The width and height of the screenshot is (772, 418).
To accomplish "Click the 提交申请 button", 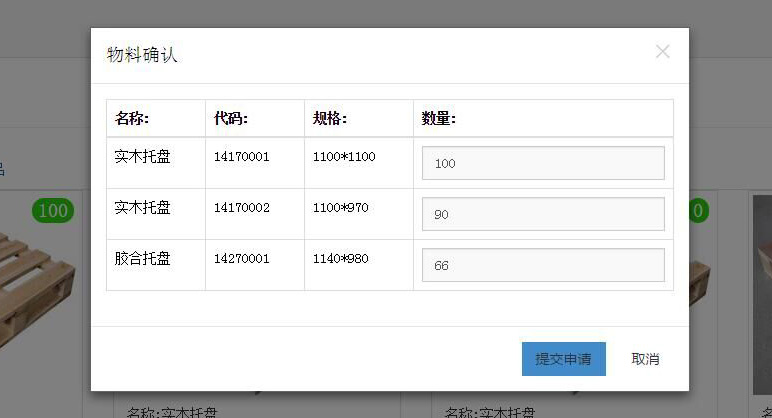I will click(x=564, y=359).
